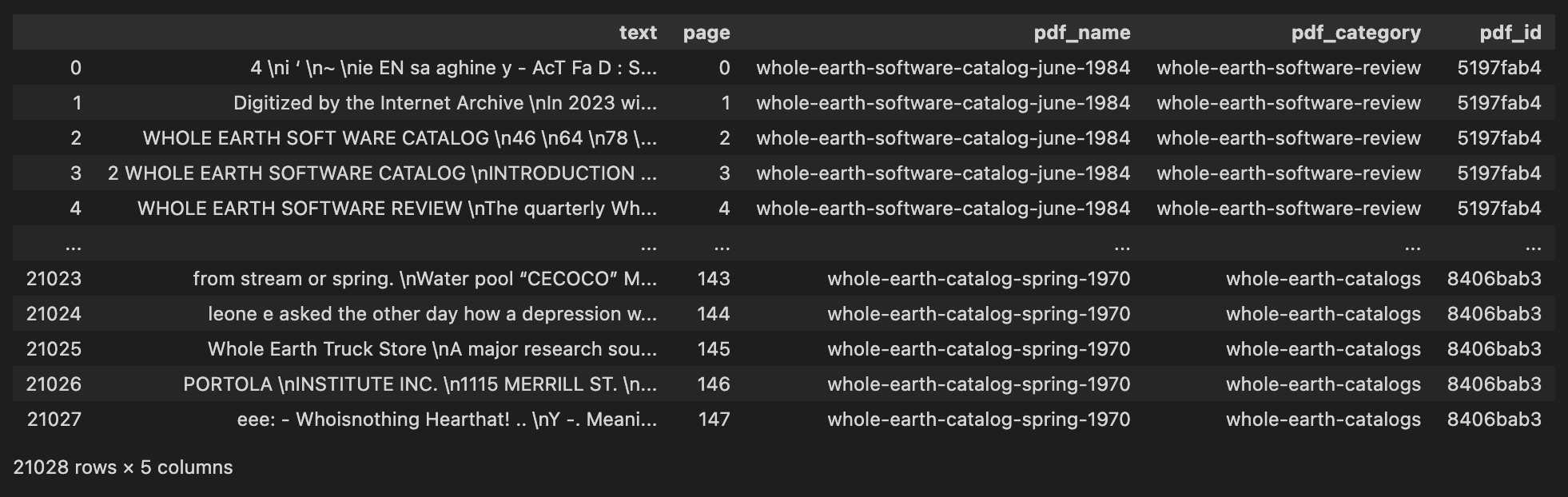
Task: Click the pdf_id cell in row 21024
Action: click(1494, 314)
